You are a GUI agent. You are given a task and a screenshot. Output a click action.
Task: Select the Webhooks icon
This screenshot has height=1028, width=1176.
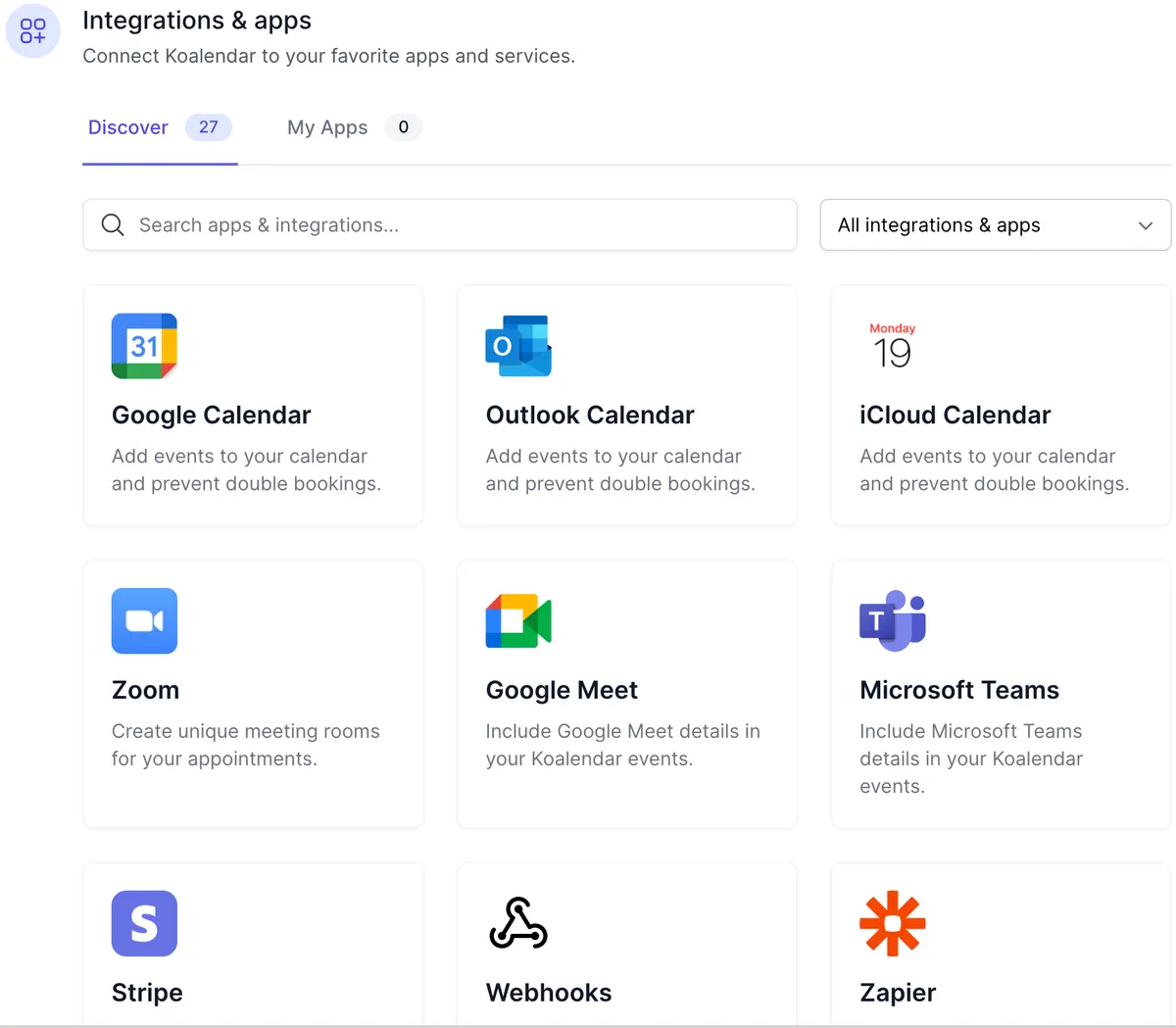coord(518,922)
